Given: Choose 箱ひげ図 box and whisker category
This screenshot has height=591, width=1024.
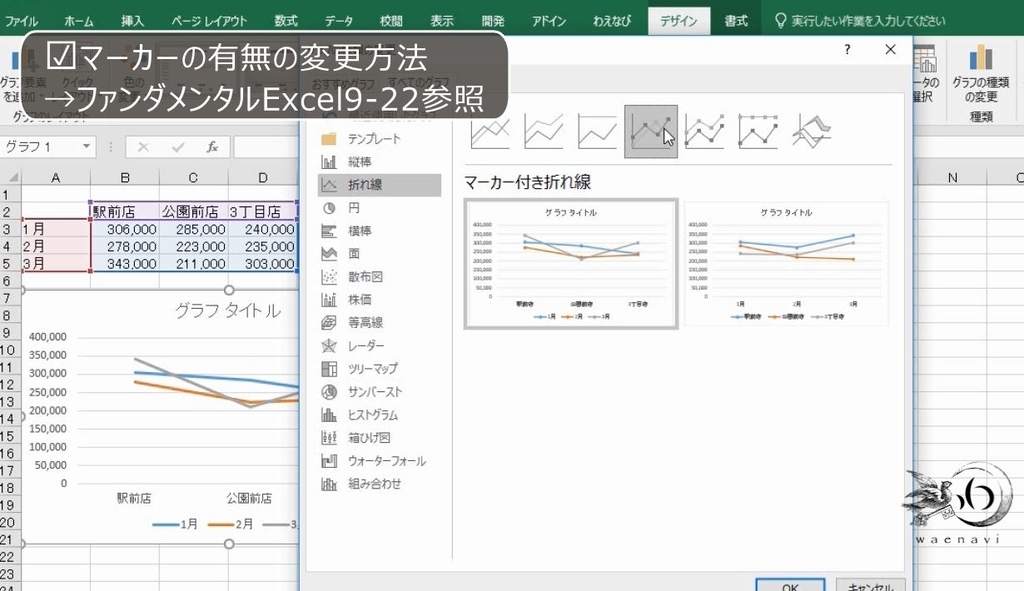Looking at the screenshot, I should click(379, 438).
